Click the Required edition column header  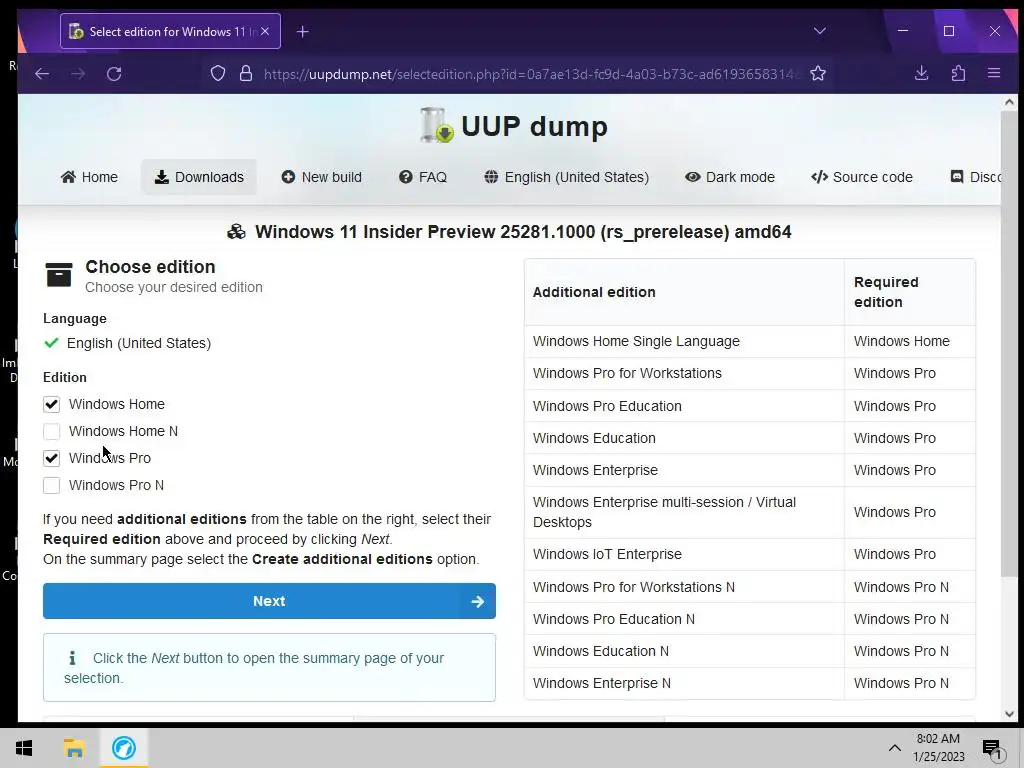[x=910, y=292]
